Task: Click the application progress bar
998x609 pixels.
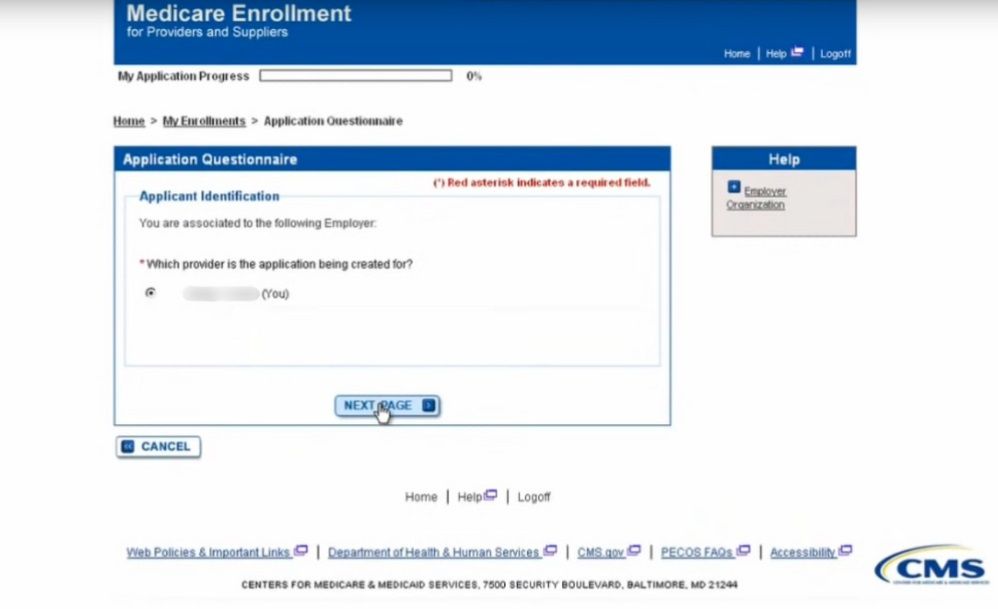Action: coord(356,76)
